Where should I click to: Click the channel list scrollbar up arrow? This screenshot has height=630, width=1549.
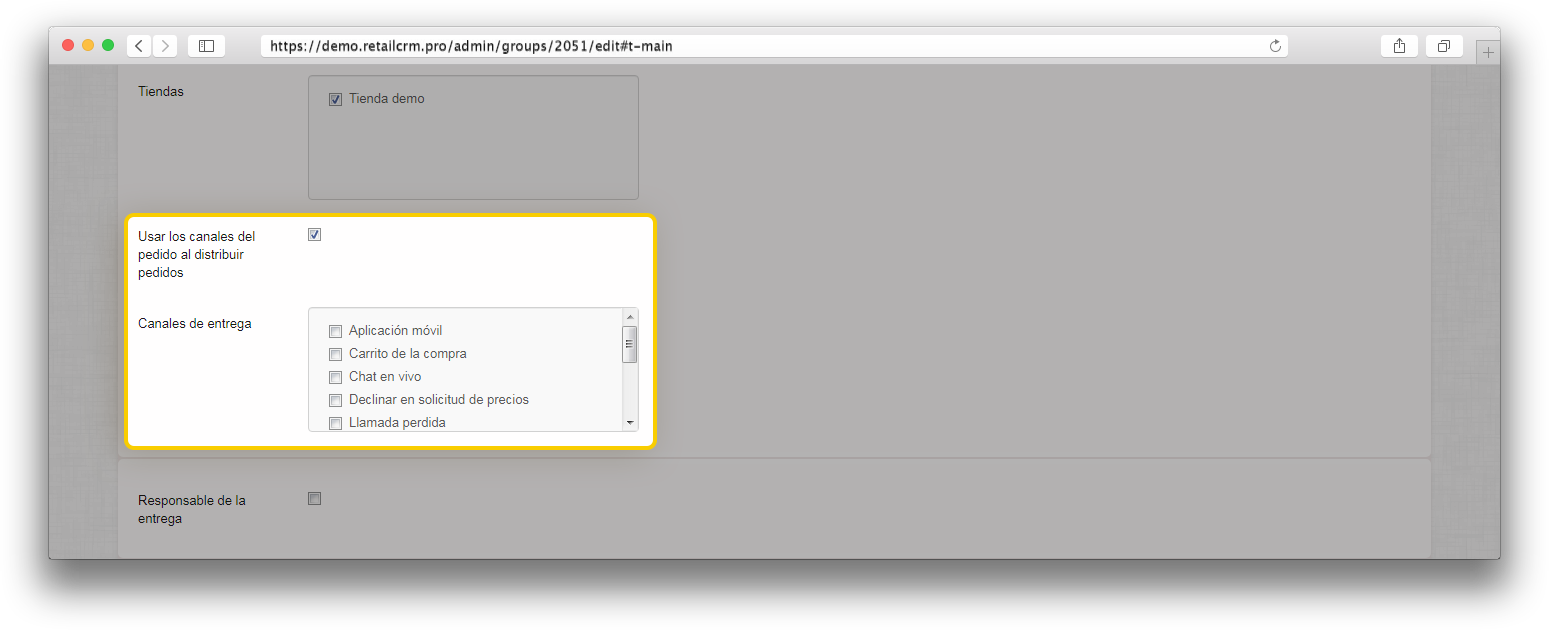coord(630,317)
